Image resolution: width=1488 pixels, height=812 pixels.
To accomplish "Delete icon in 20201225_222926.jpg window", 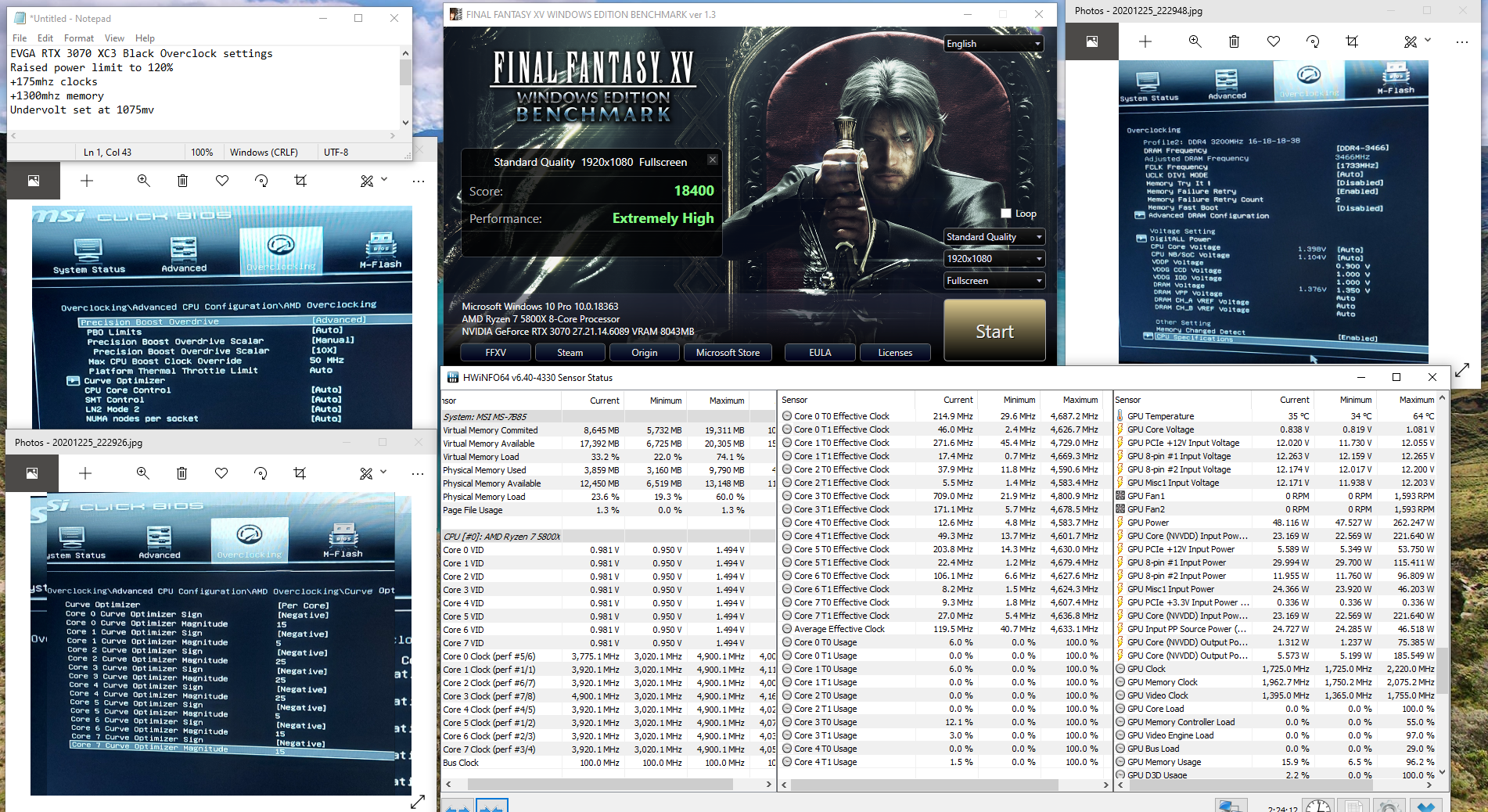I will pyautogui.click(x=182, y=473).
